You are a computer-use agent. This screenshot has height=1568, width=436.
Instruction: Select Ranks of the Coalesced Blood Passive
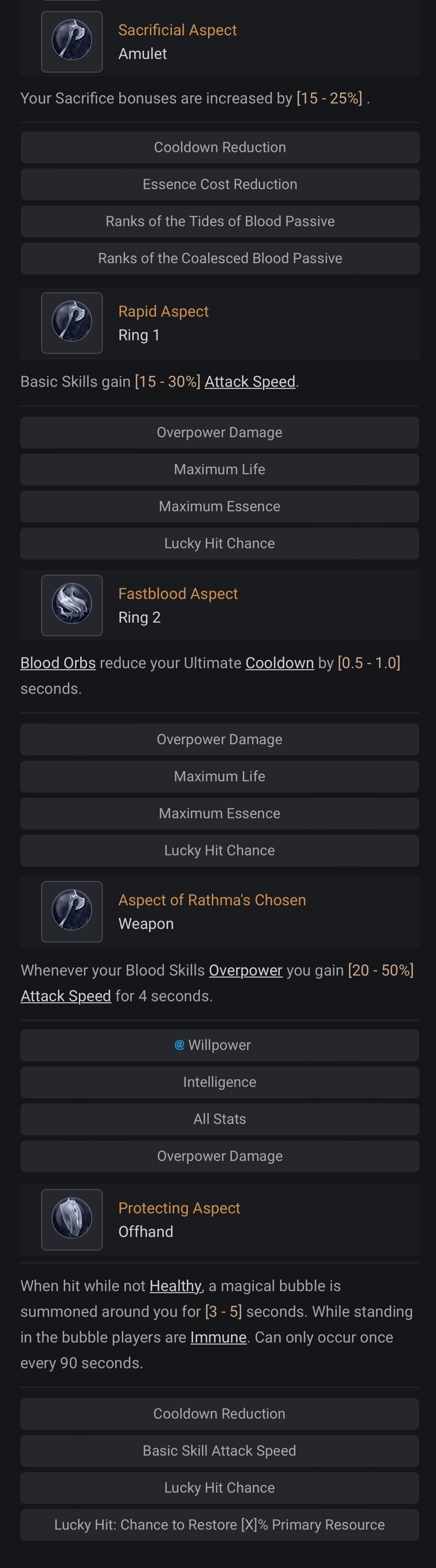click(220, 258)
